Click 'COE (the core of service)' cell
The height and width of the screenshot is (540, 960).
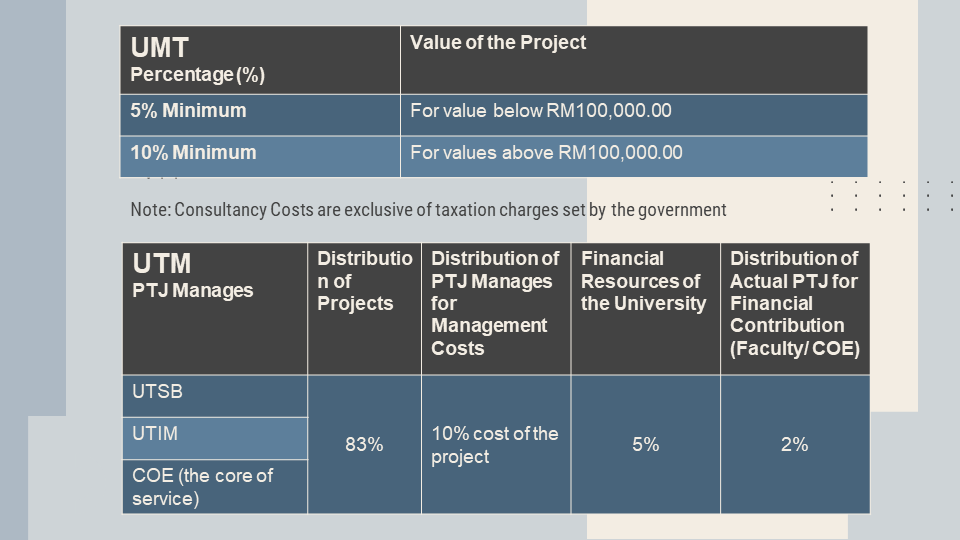coord(215,487)
